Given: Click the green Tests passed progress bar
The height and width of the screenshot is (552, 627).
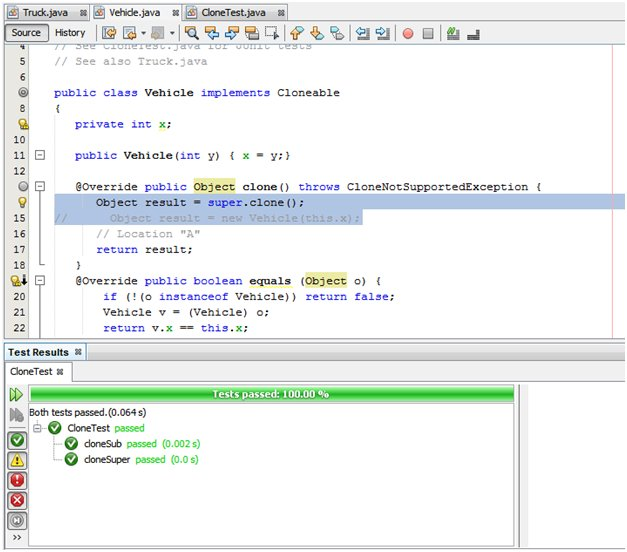Looking at the screenshot, I should click(x=270, y=394).
